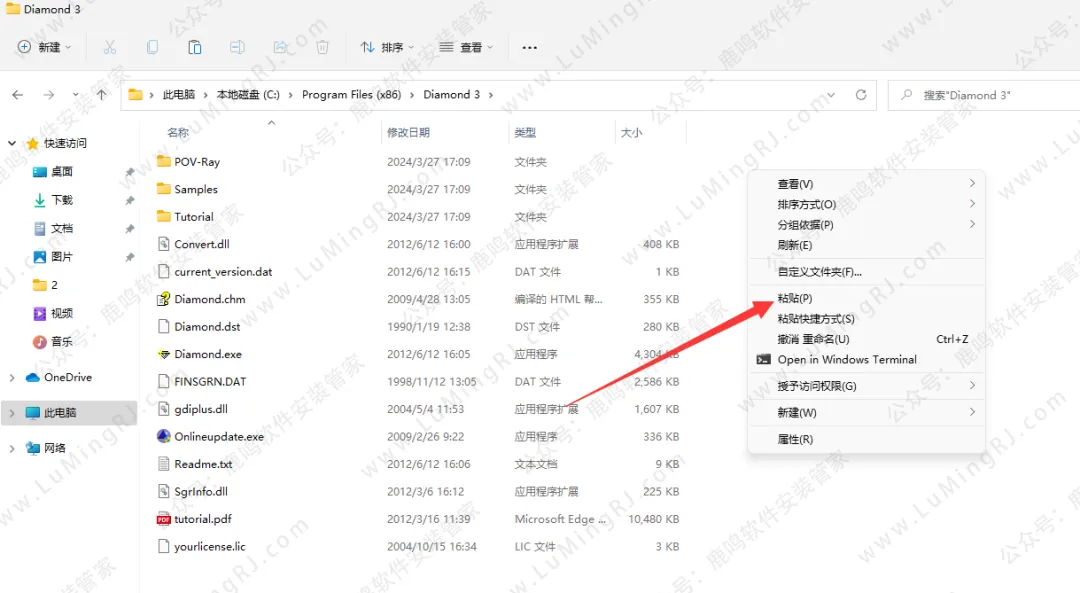The width and height of the screenshot is (1080, 593).
Task: Select Open in Windows Terminal menu entry
Action: [x=846, y=360]
